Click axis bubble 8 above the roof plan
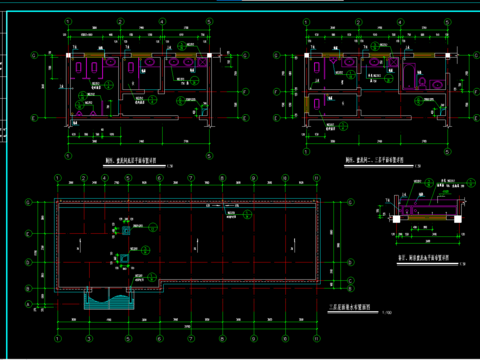The height and width of the screenshot is (360, 480). [x=222, y=178]
